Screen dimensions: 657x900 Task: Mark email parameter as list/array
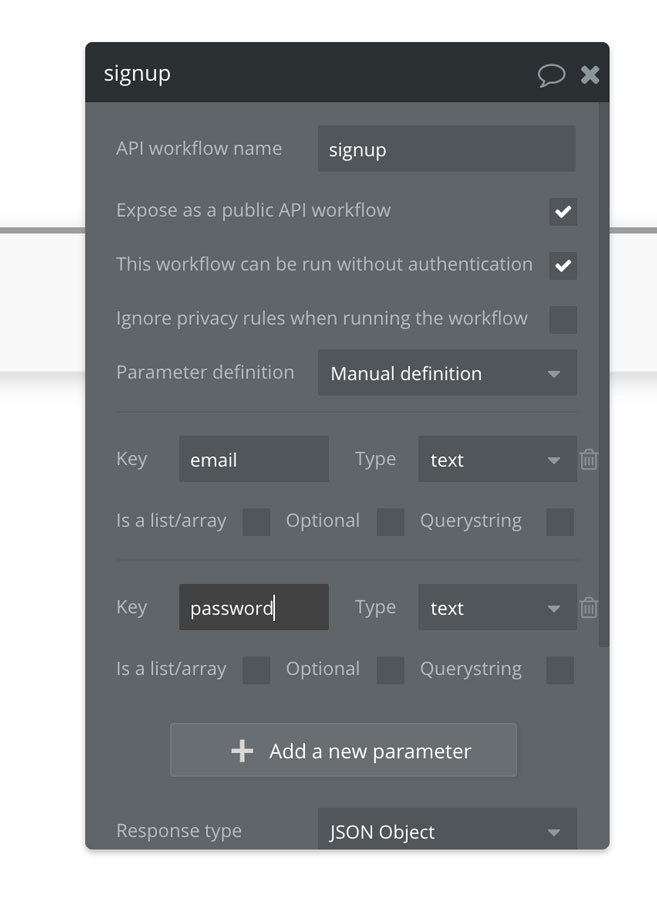[256, 522]
